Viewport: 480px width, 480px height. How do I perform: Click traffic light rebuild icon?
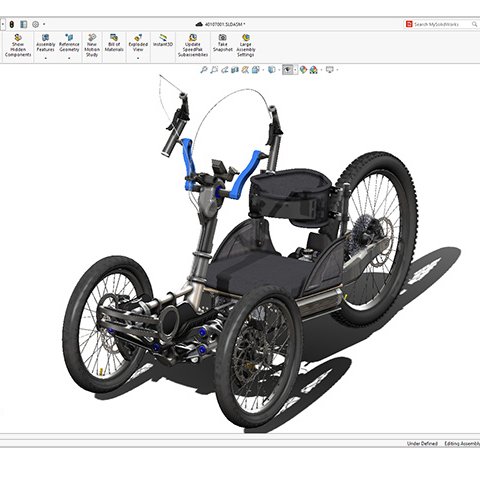pyautogui.click(x=12, y=24)
